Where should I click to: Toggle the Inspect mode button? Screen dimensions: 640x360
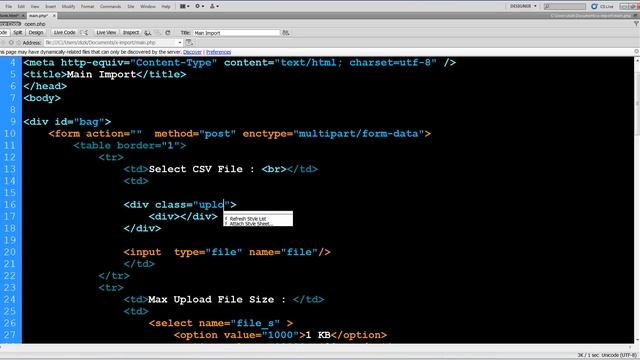[x=131, y=32]
